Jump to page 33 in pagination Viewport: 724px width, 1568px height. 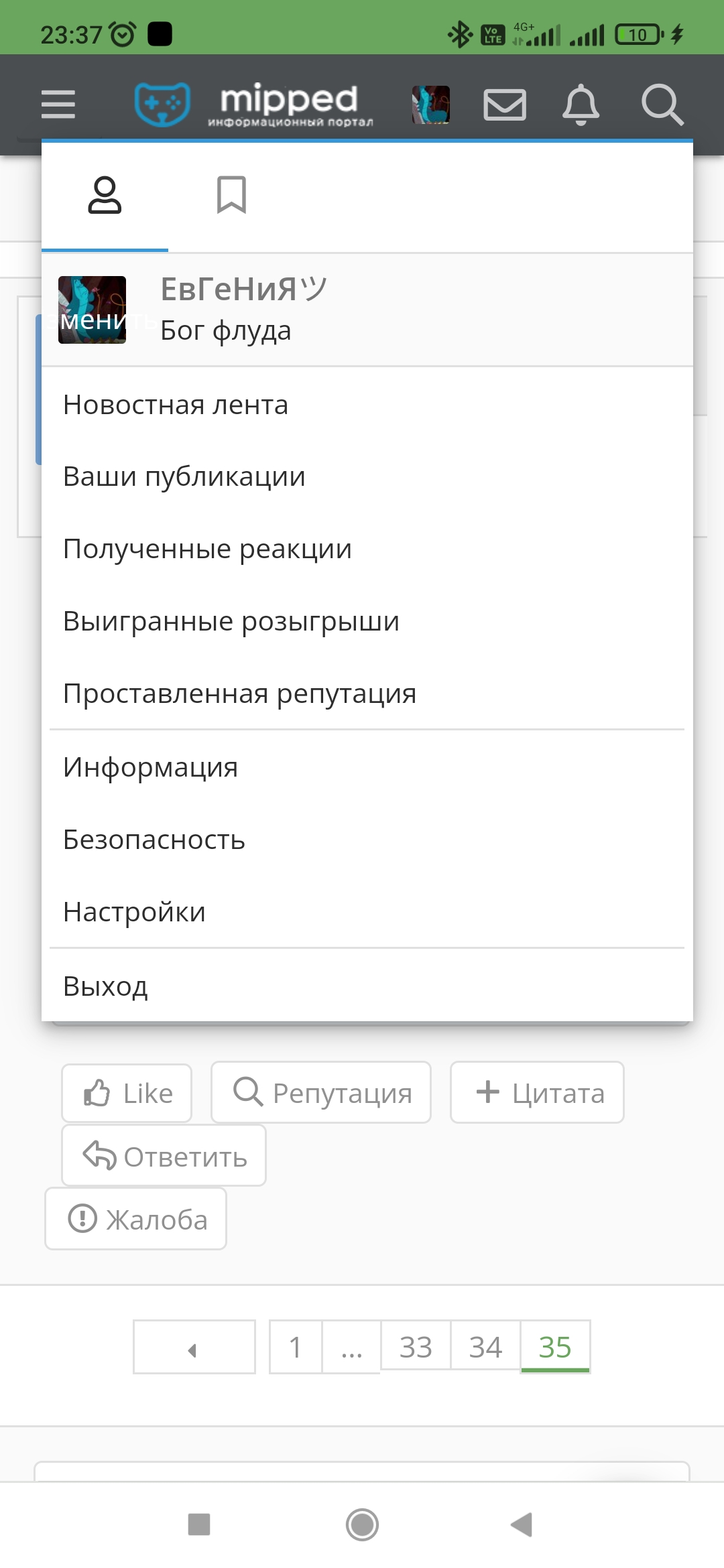[x=416, y=1346]
